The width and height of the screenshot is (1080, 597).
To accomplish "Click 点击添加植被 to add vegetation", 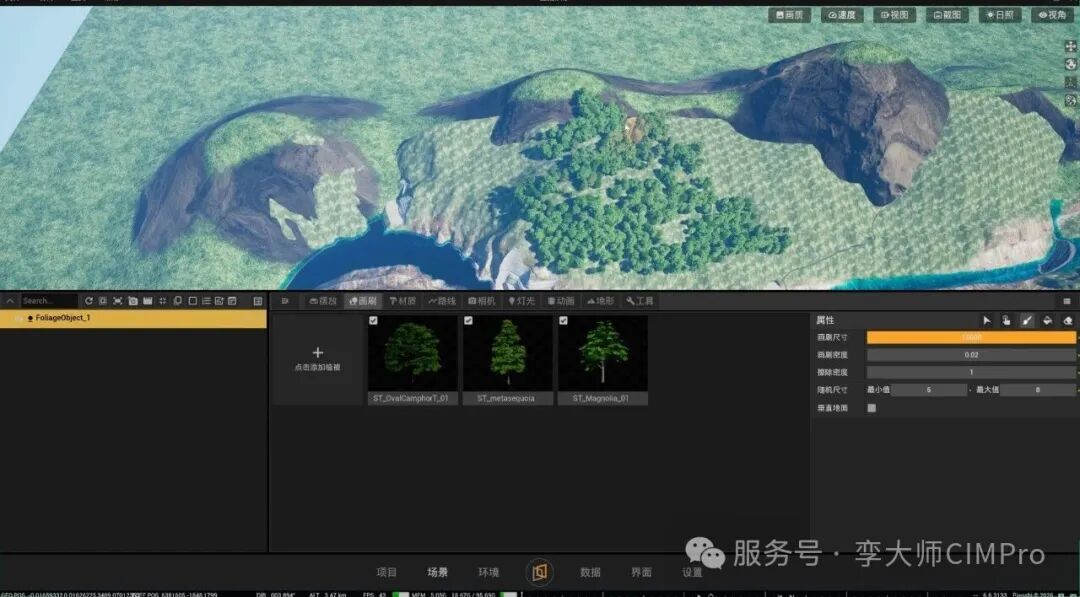I will [318, 359].
